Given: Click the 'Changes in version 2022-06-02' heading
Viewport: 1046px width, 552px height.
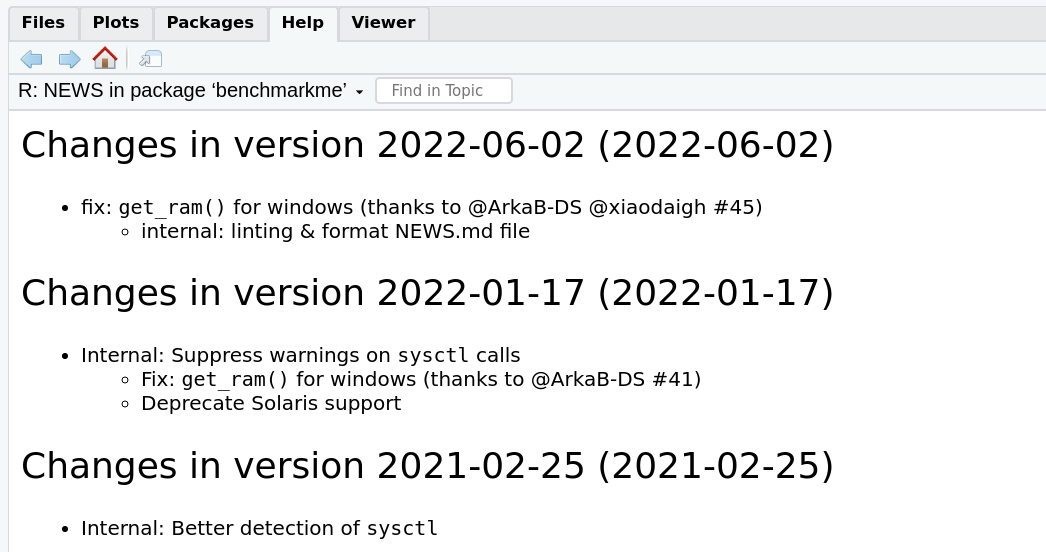Looking at the screenshot, I should (428, 145).
